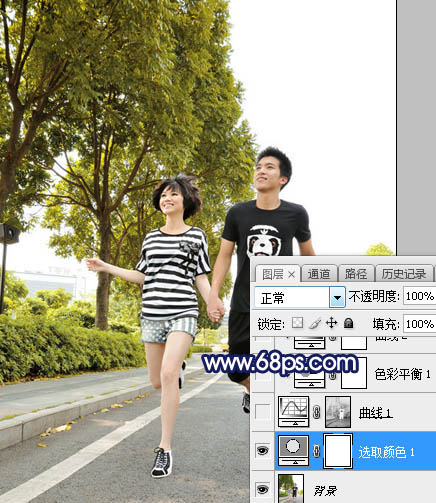Viewport: 436px width, 503px height.
Task: Switch to the 历史记录 tab
Action: click(404, 274)
